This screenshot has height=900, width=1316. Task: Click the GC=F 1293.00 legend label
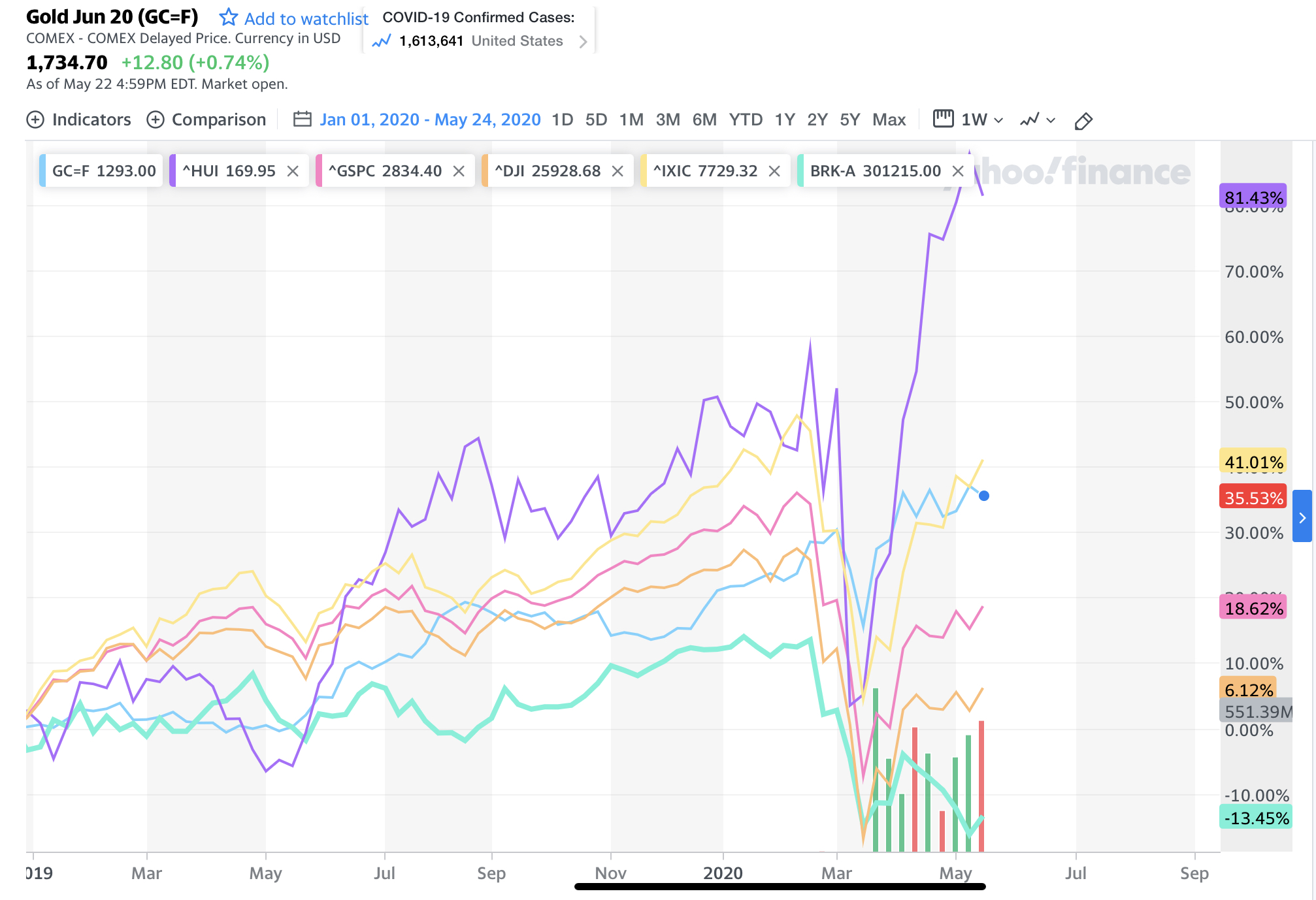[x=103, y=171]
